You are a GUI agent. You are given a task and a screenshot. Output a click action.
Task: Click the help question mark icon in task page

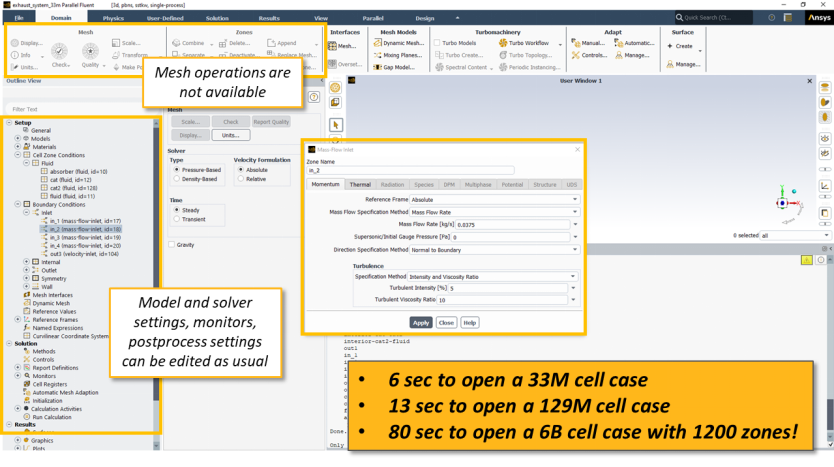point(314,97)
